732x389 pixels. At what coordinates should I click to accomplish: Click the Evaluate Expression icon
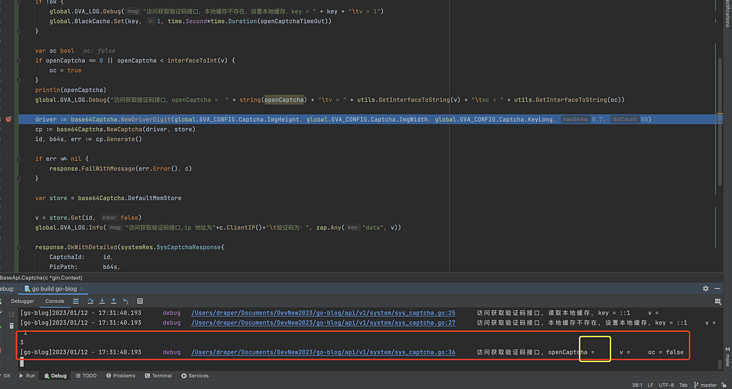(140, 301)
